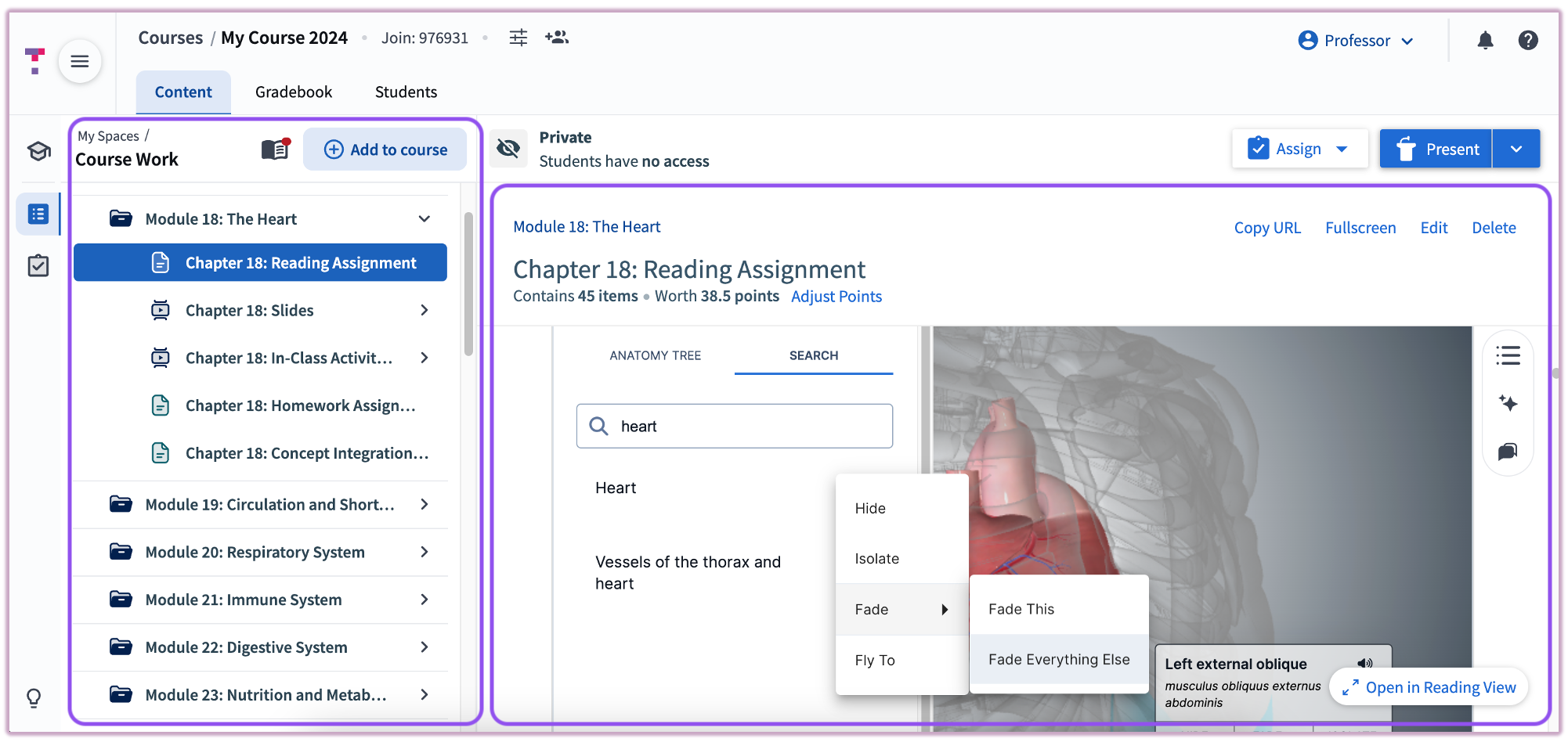Click the graduation cap icon in sidebar

click(x=38, y=151)
